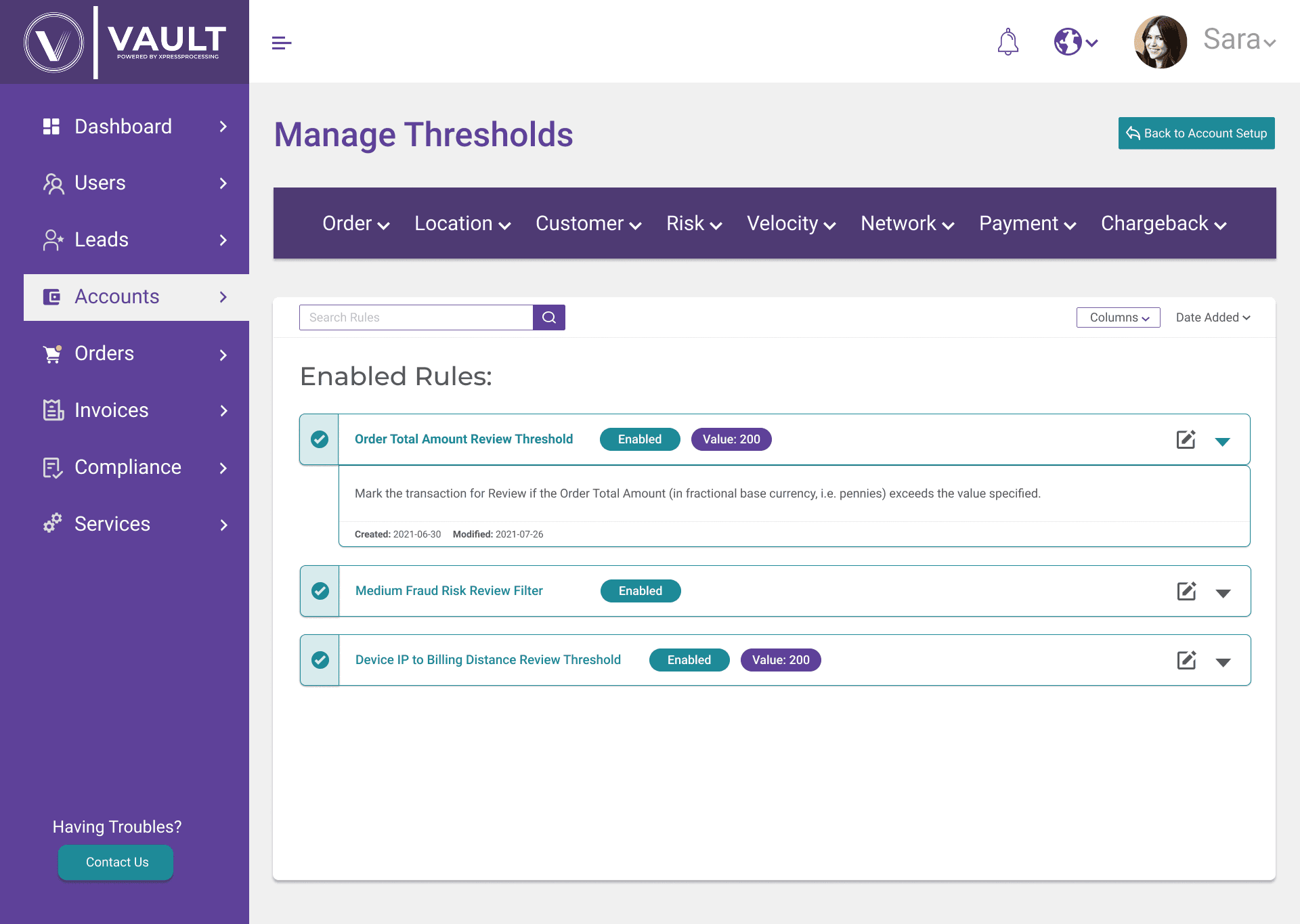The height and width of the screenshot is (924, 1300).
Task: Open the notifications bell
Action: click(1008, 42)
